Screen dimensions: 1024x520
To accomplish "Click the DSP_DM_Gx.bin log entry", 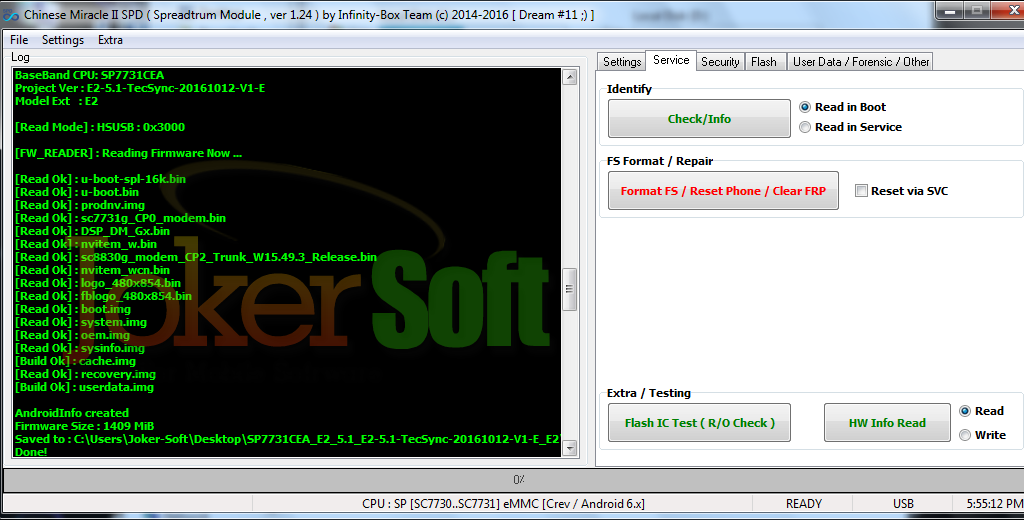I will coord(92,231).
